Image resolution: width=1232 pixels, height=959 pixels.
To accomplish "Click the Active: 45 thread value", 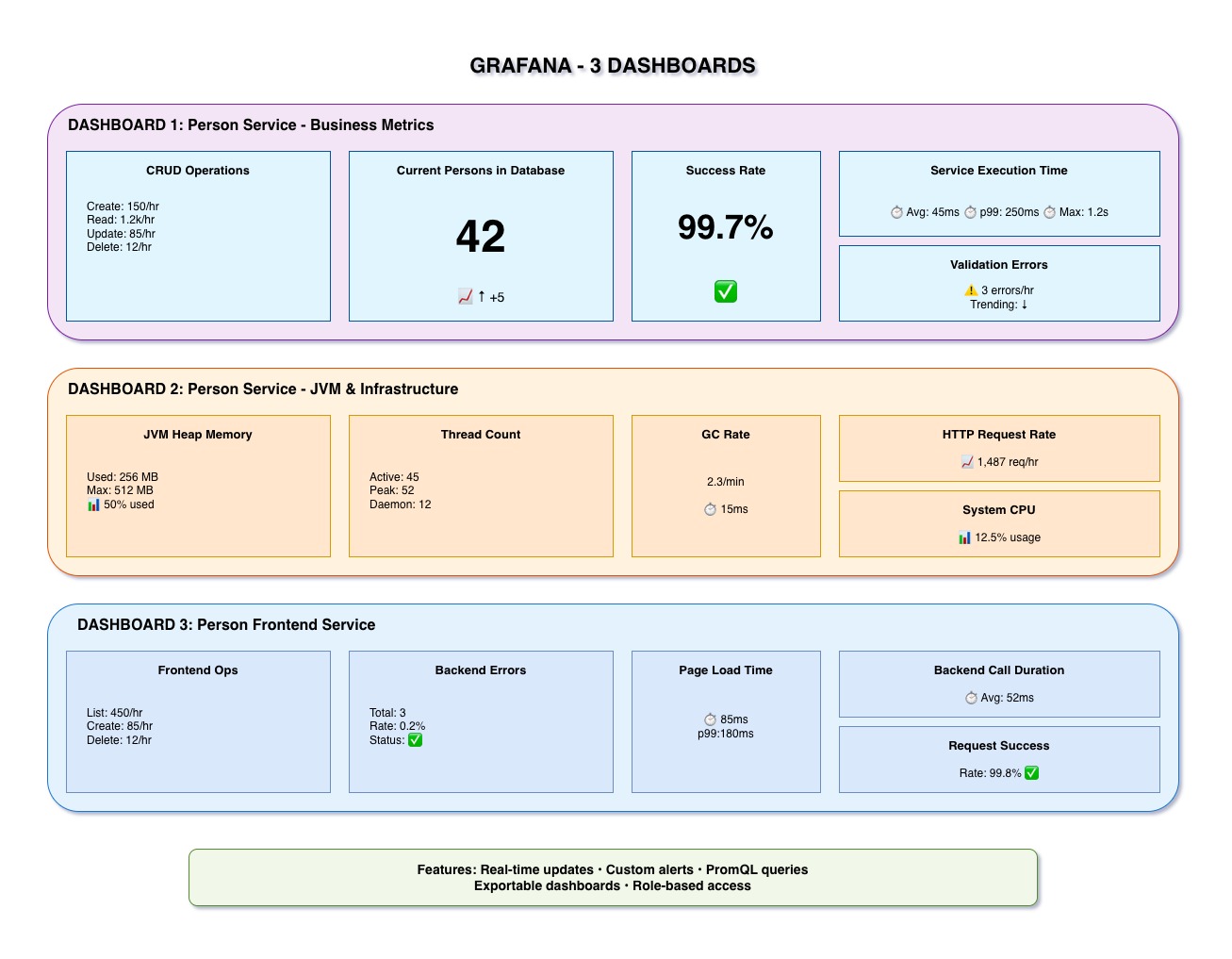I will click(394, 477).
